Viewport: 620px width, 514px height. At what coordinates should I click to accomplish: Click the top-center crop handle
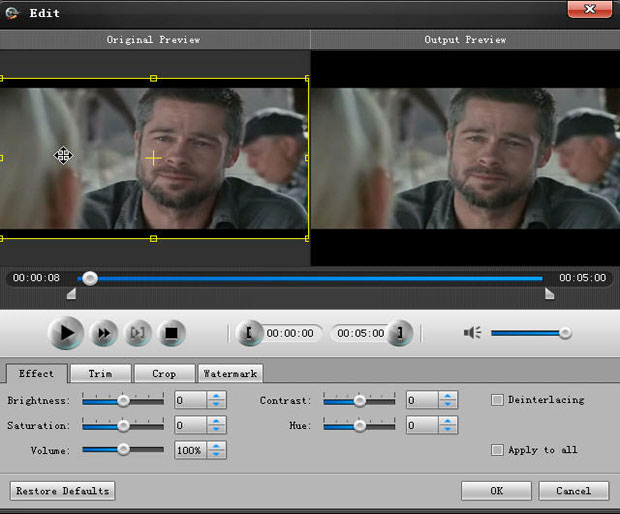(x=153, y=78)
